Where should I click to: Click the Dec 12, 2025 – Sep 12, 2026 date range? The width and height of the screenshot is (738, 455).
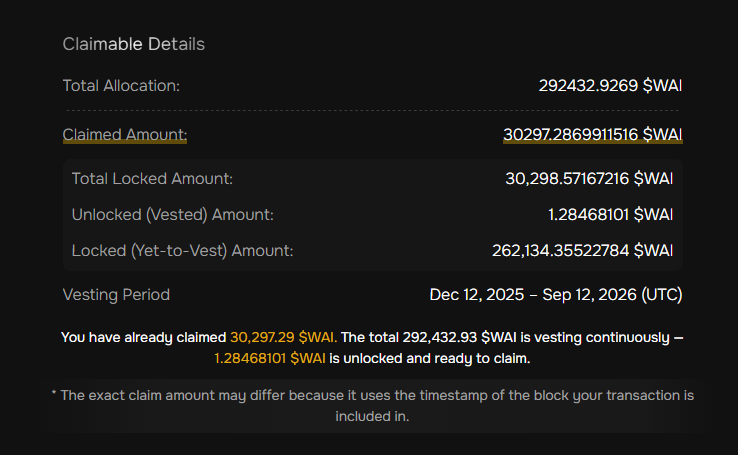point(556,295)
